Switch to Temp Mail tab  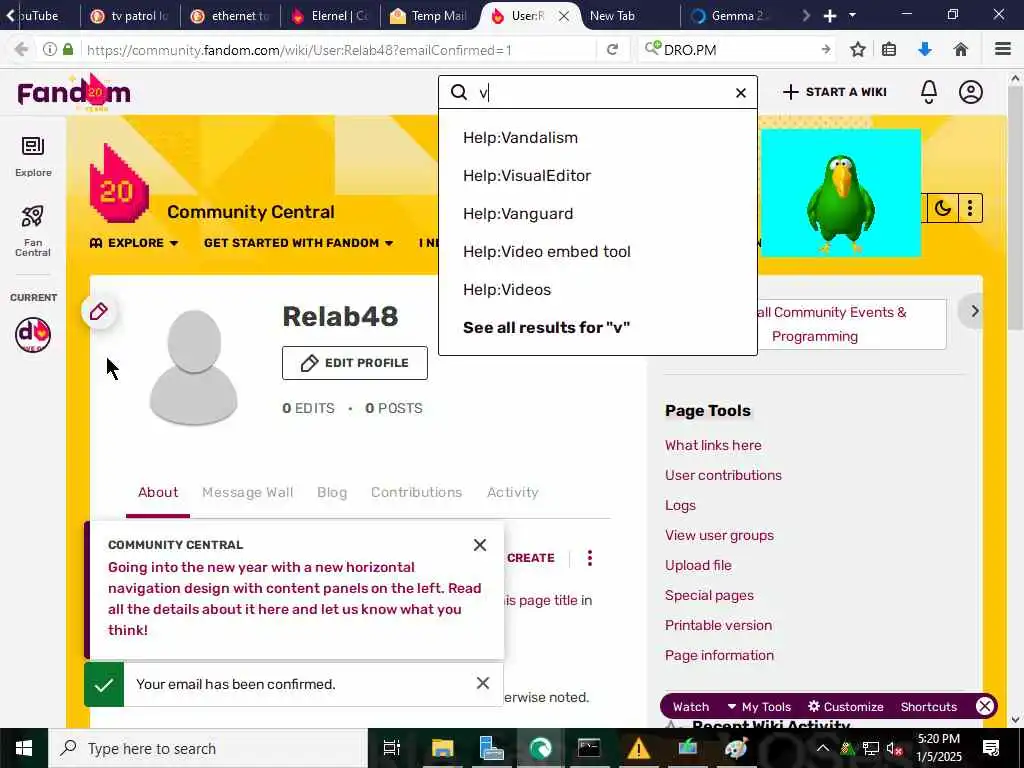click(427, 16)
